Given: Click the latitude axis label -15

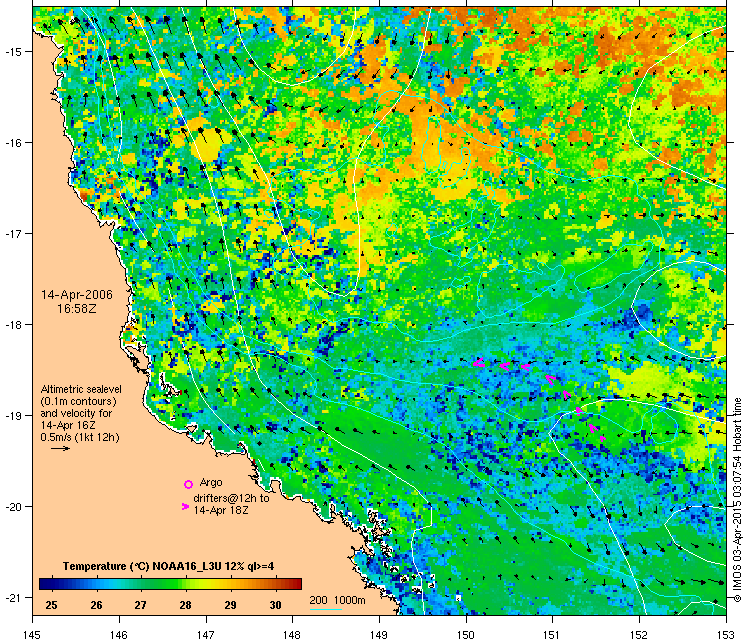Looking at the screenshot, I should click(12, 52).
